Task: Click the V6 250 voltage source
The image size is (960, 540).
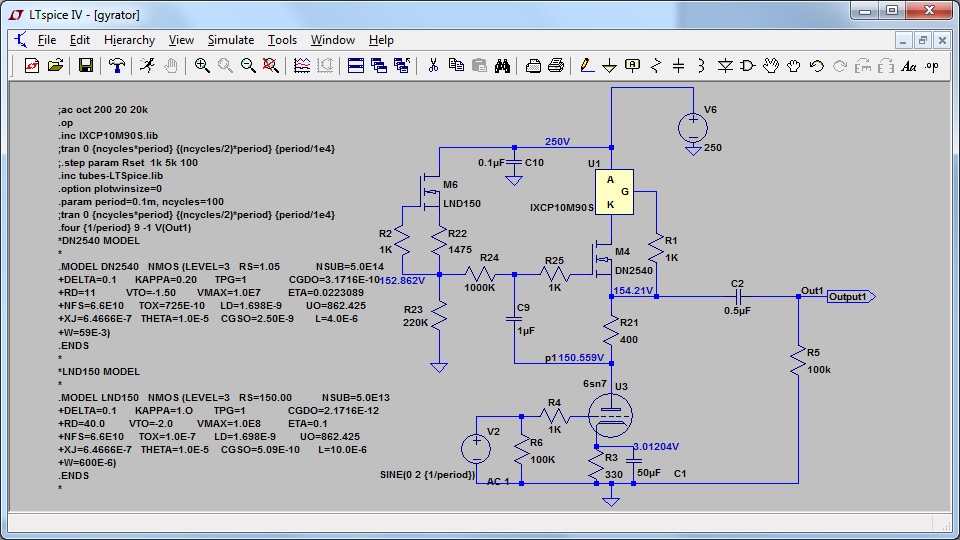Action: pos(693,129)
